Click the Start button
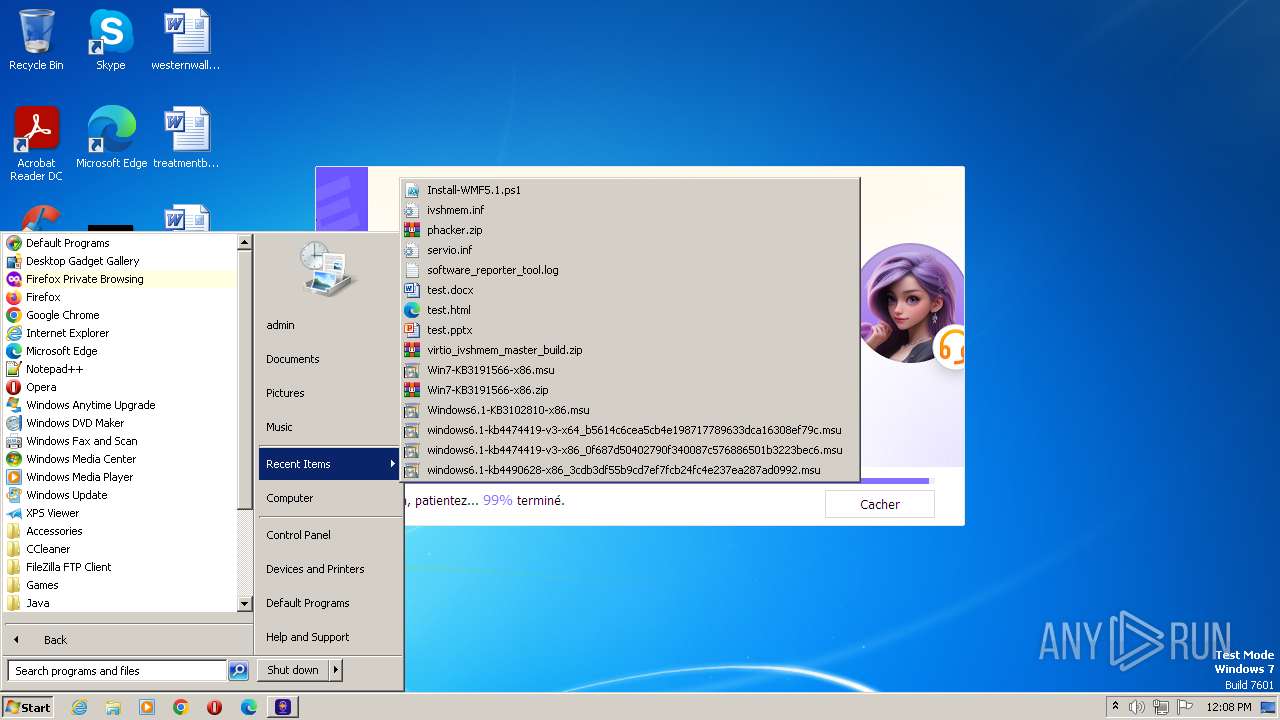Screen dimensions: 1280x720 click(28, 707)
